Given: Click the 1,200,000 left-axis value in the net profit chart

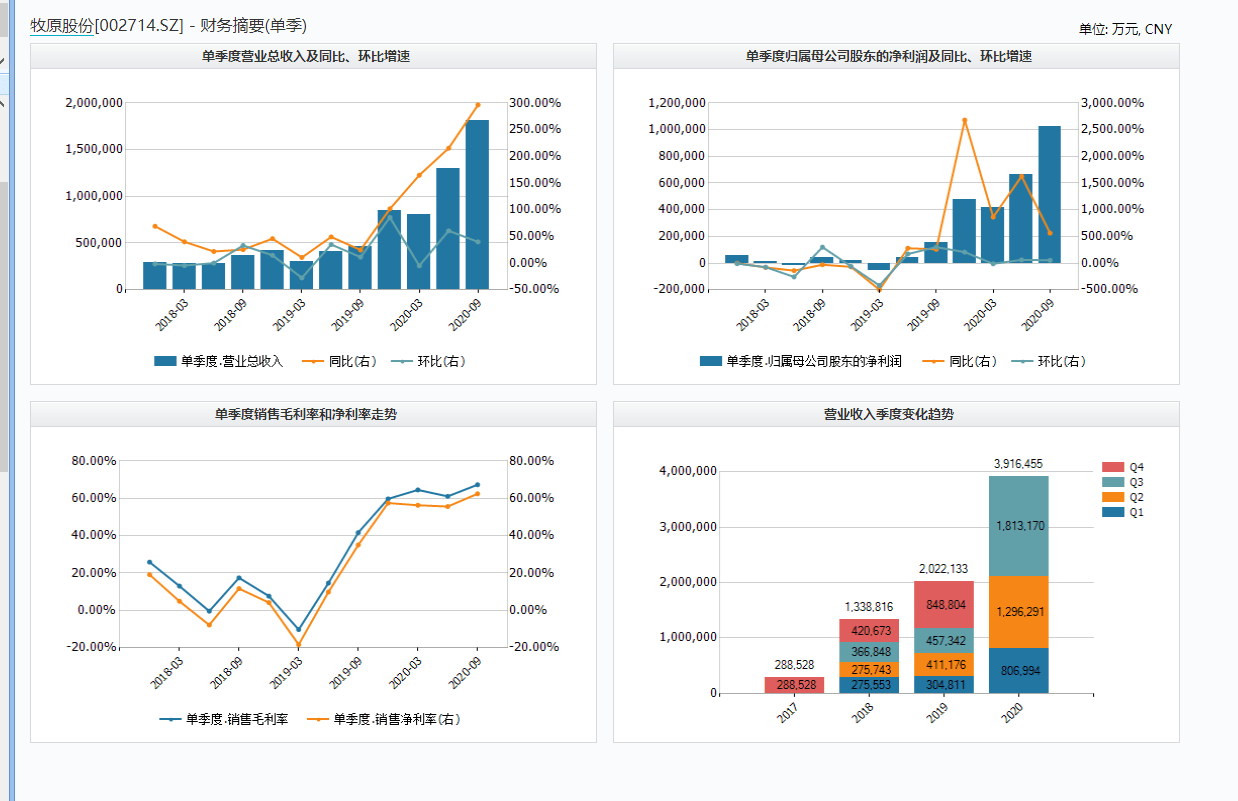Looking at the screenshot, I should click(x=678, y=103).
